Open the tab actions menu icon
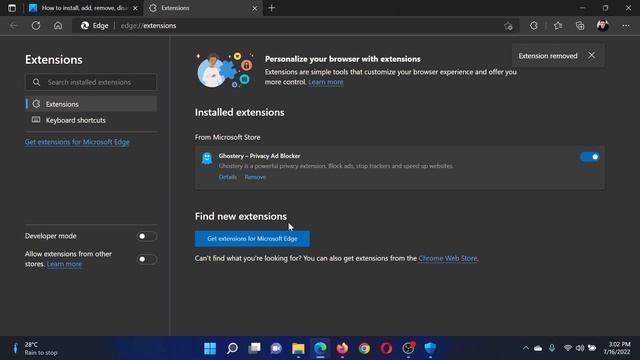The image size is (640, 360). click(x=12, y=8)
